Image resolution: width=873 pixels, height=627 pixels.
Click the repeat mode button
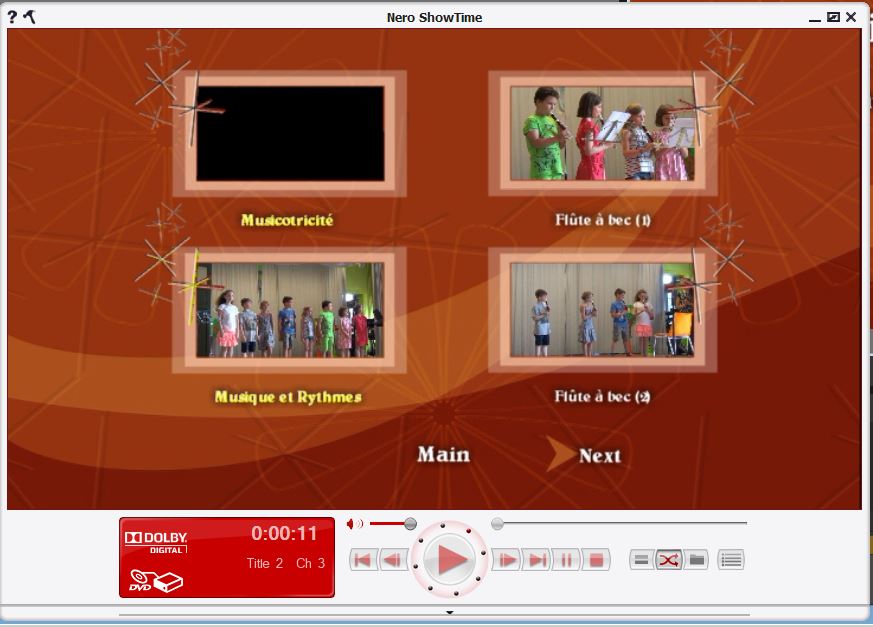pyautogui.click(x=641, y=560)
